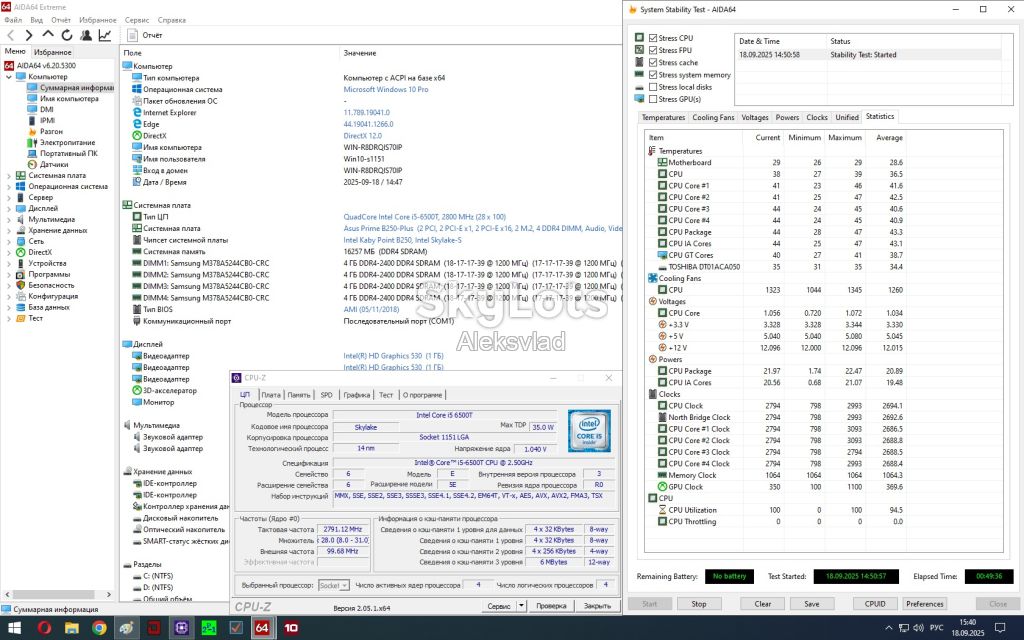Open File Explorer from the taskbar

[x=71, y=628]
